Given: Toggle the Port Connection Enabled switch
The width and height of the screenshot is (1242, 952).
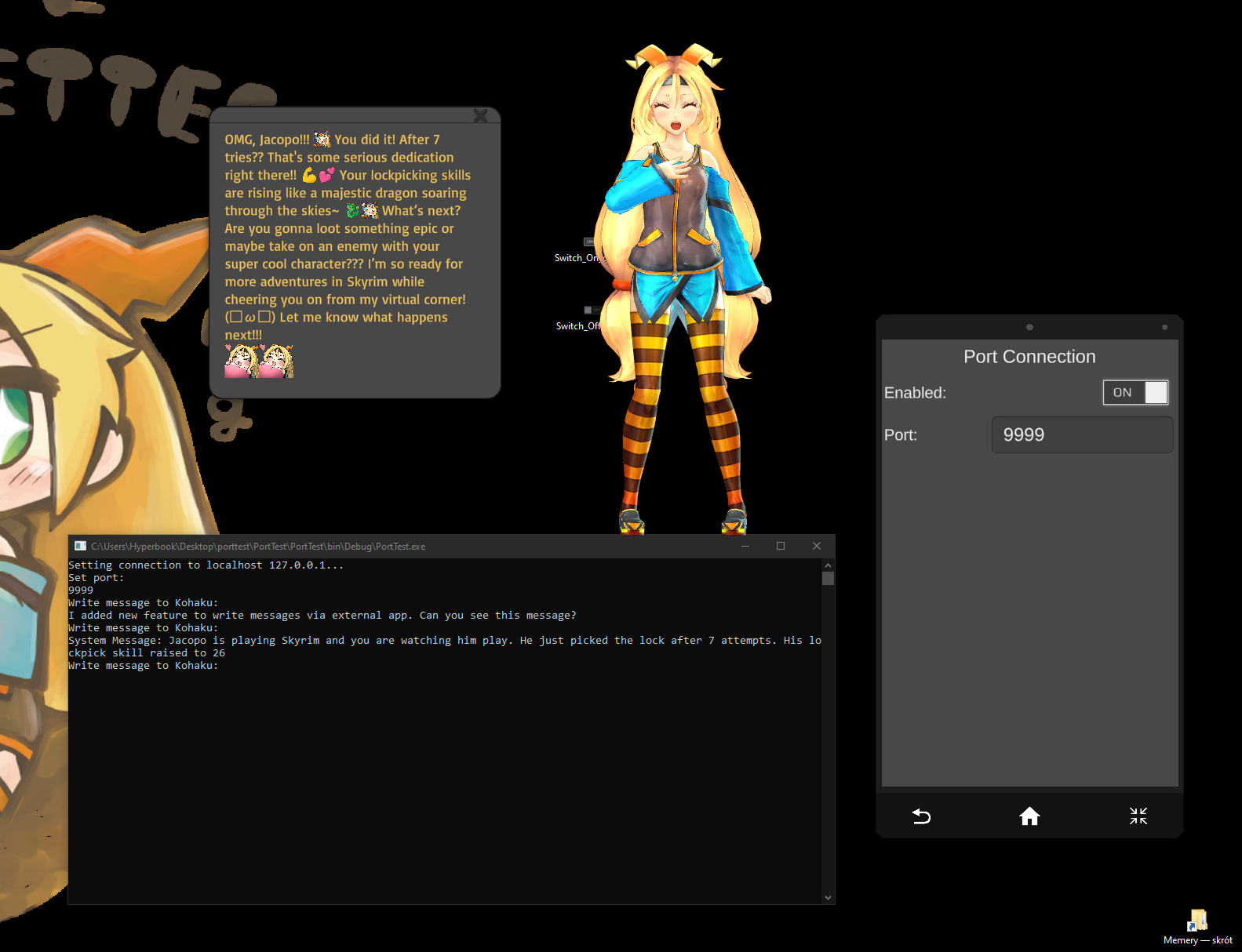Looking at the screenshot, I should pyautogui.click(x=1135, y=392).
